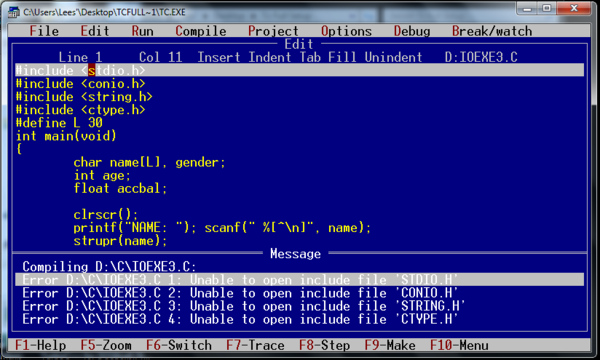Click the D:IOEXE3.C file name
Image resolution: width=600 pixels, height=360 pixels.
coord(481,57)
